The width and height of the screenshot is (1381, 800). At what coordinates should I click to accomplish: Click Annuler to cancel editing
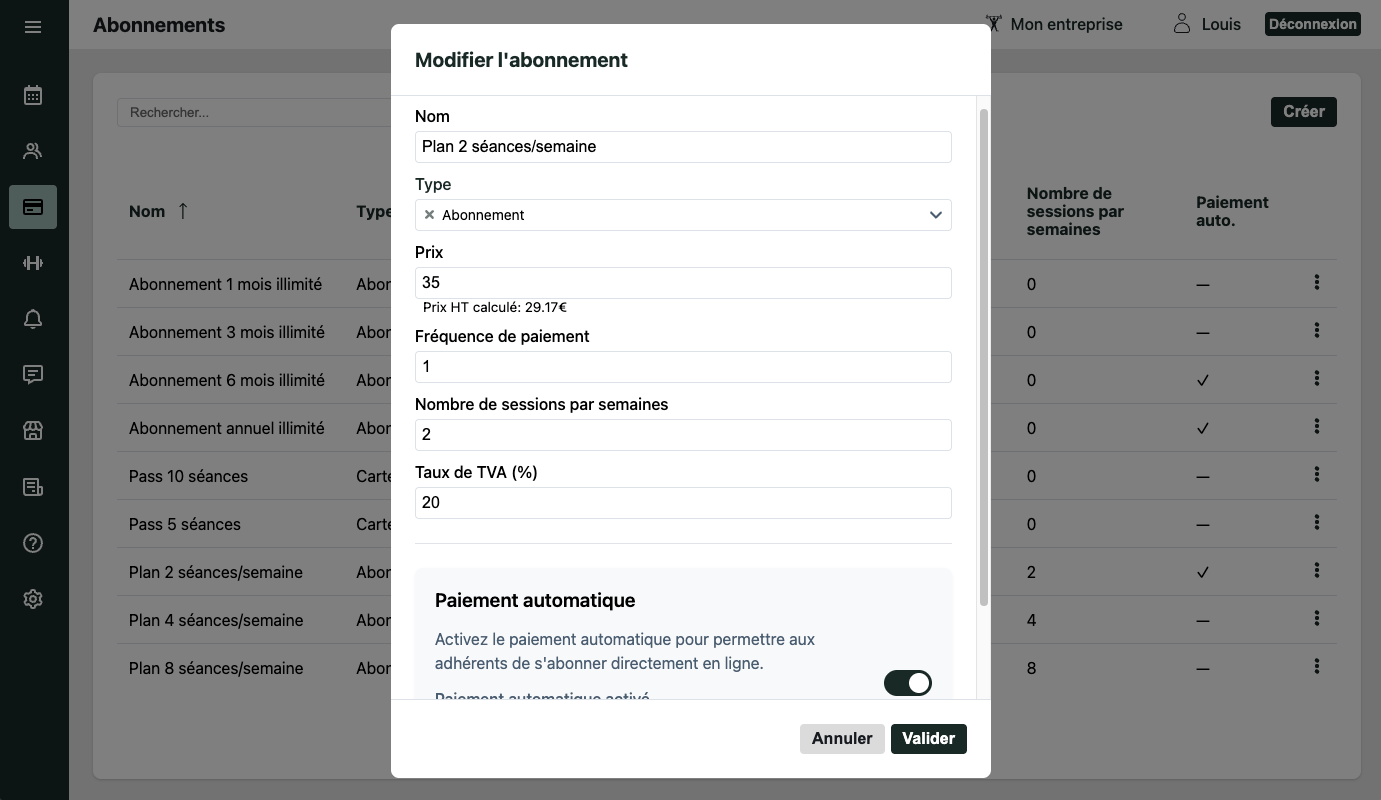click(842, 739)
